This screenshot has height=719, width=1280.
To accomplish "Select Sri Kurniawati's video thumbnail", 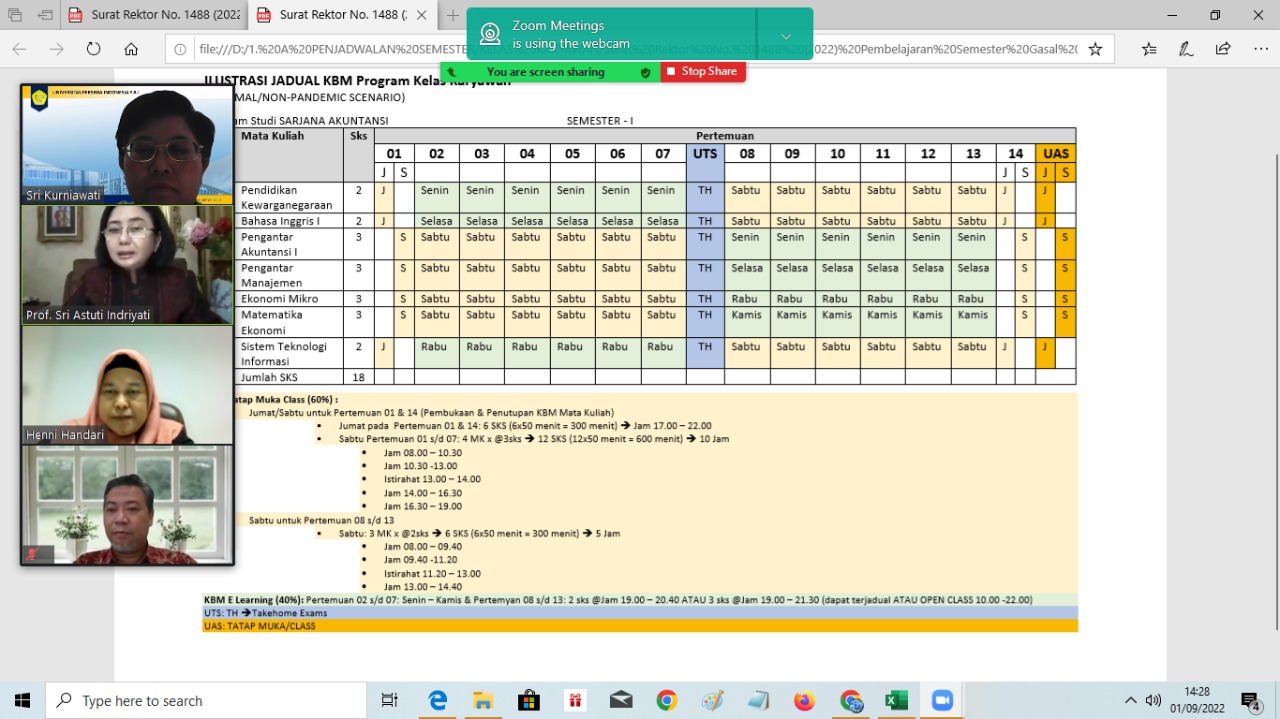I will pos(127,145).
